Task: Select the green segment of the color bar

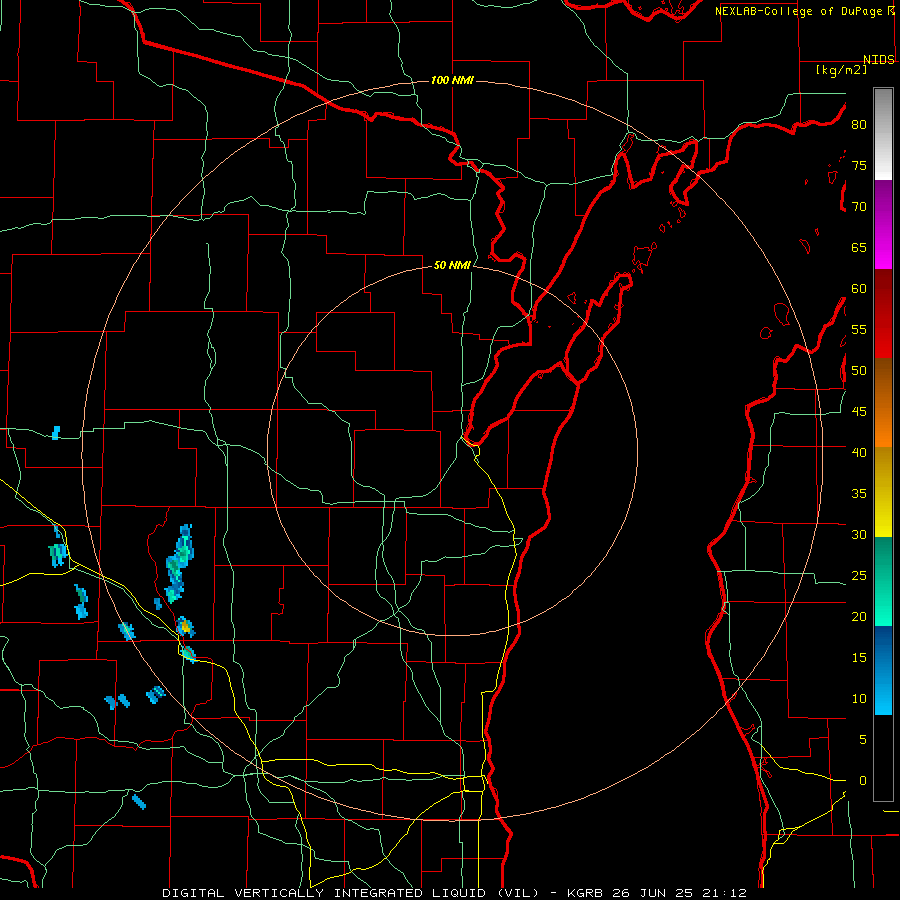Action: (883, 581)
